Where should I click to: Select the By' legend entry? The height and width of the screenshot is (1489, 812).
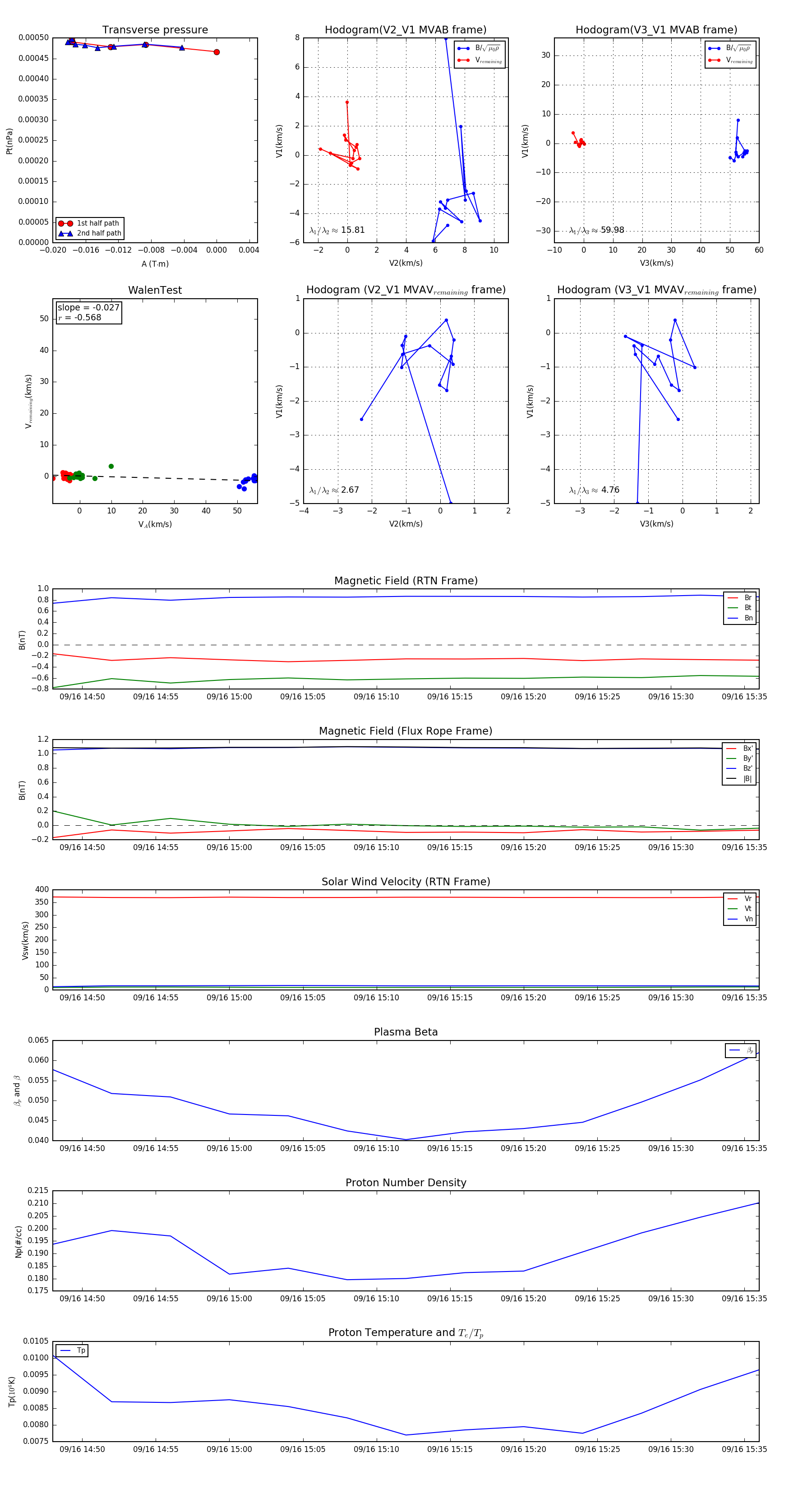(740, 758)
